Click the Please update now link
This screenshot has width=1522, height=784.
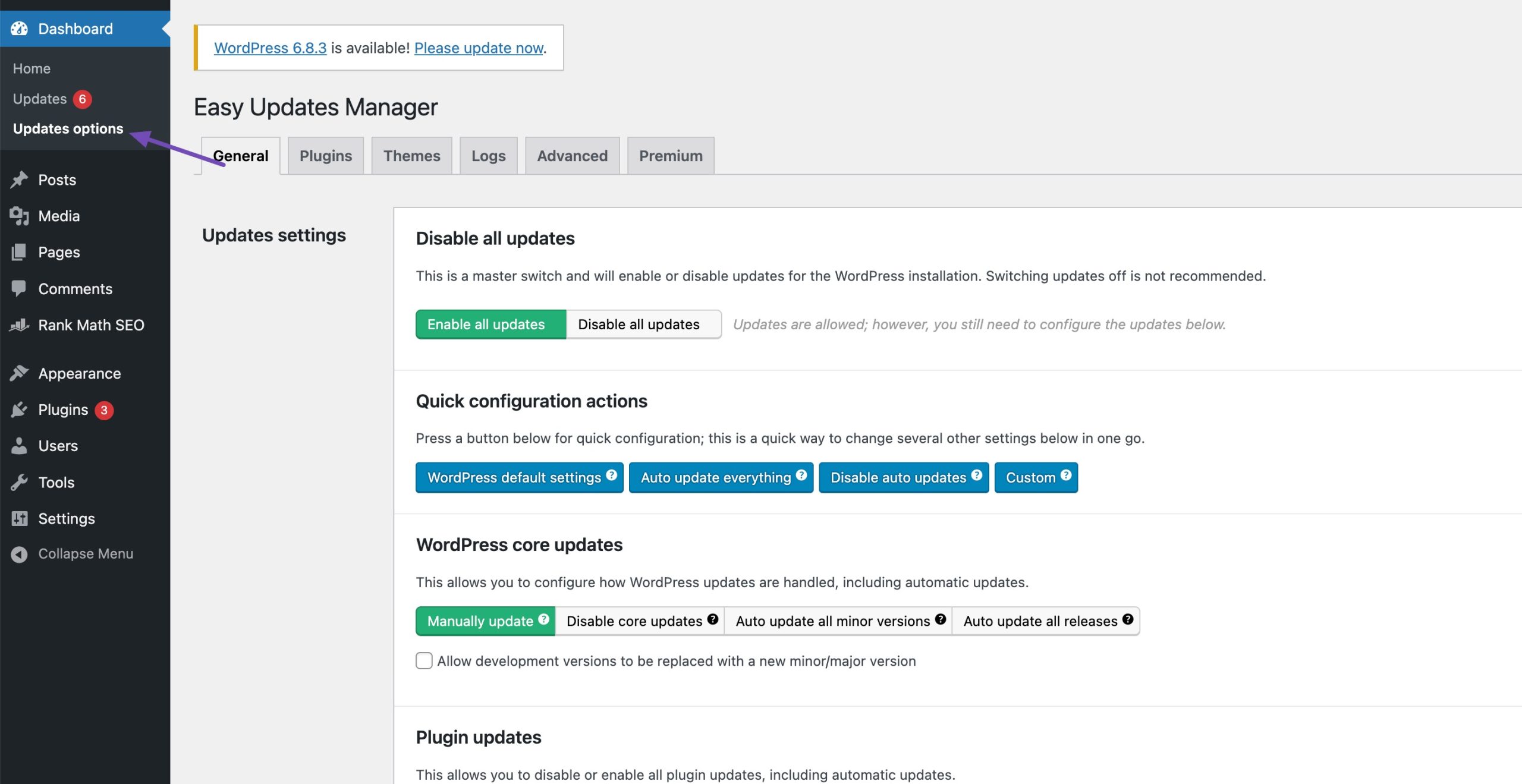click(479, 48)
